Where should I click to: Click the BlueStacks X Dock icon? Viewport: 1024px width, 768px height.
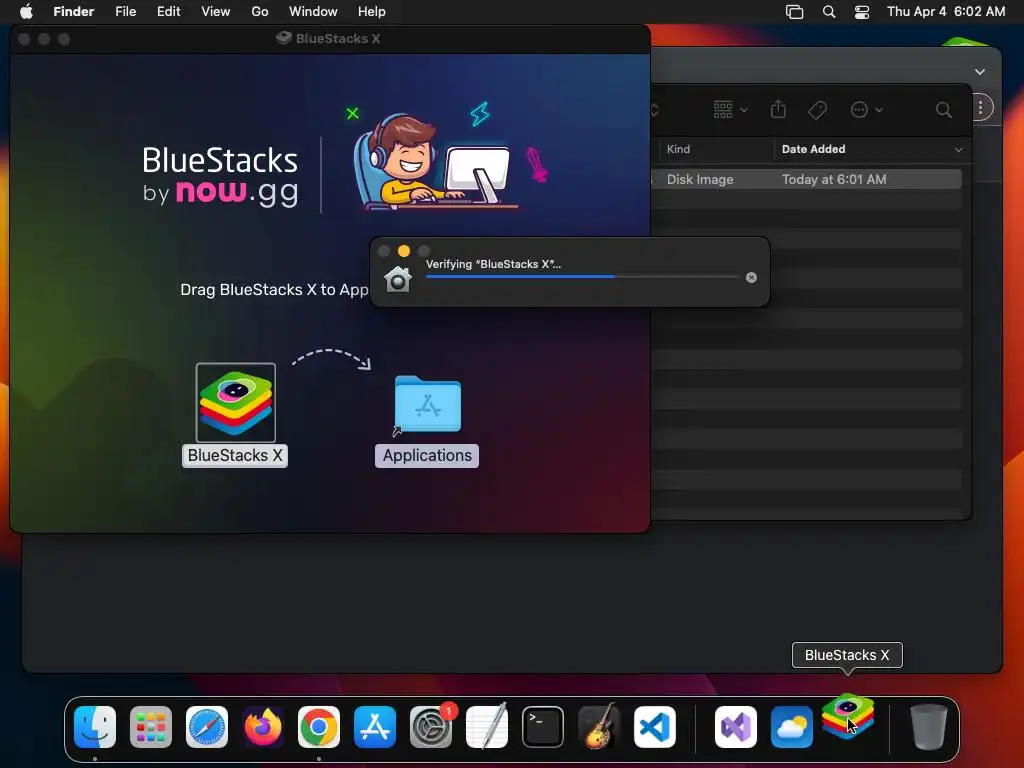[x=848, y=717]
